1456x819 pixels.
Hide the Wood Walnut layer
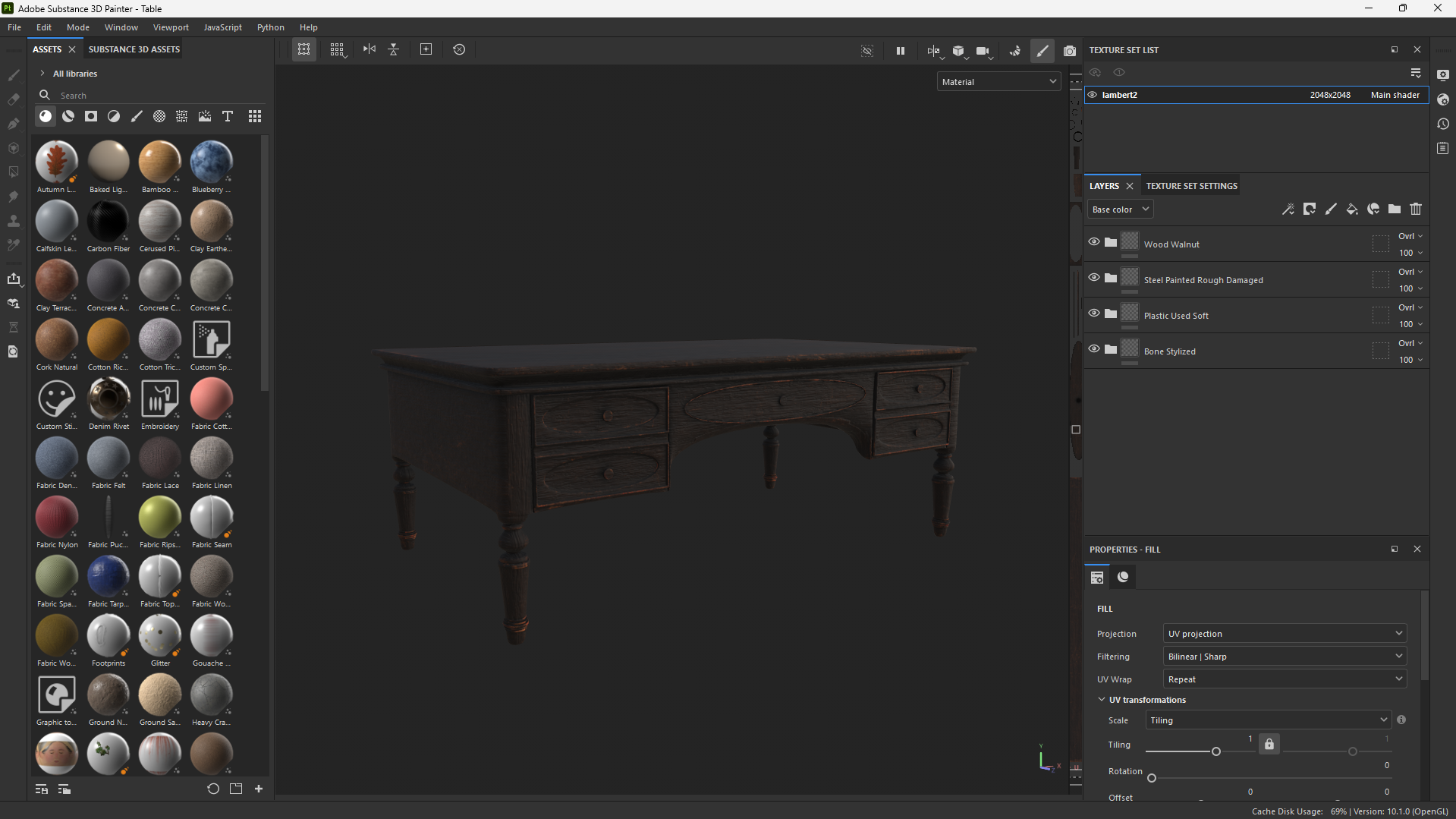[1093, 242]
